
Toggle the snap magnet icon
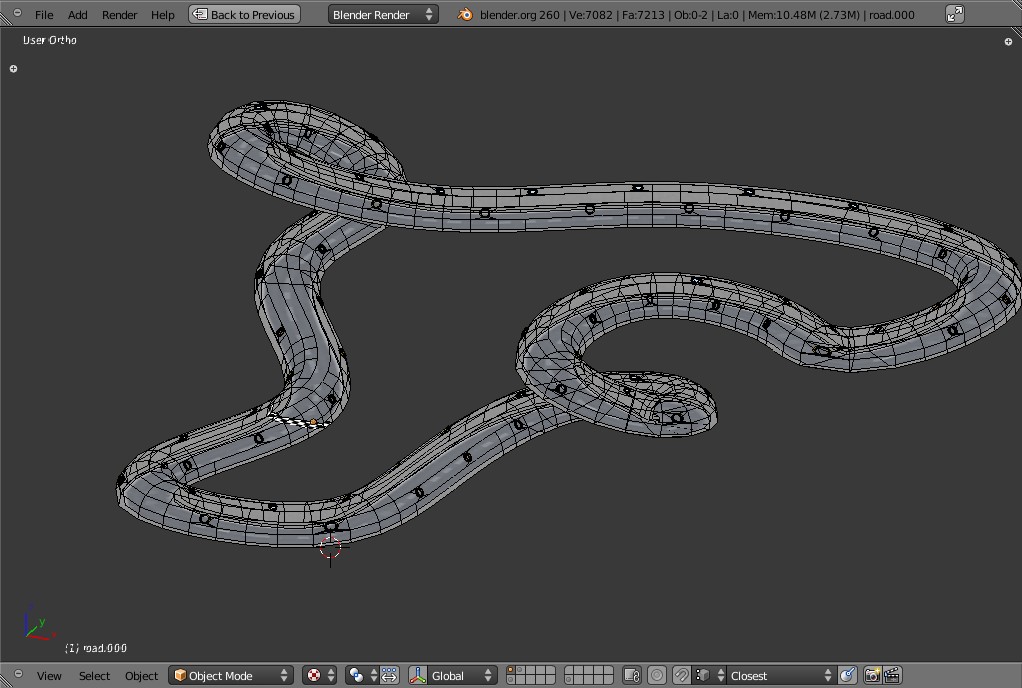coord(681,676)
